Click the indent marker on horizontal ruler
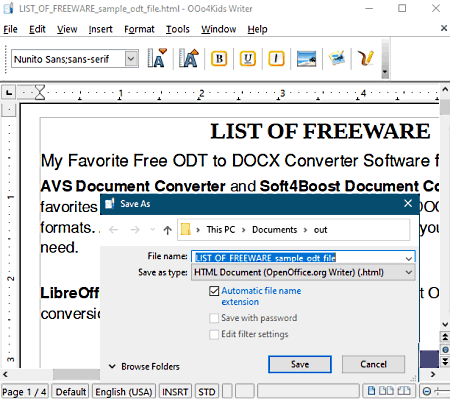The image size is (450, 399). click(x=40, y=92)
